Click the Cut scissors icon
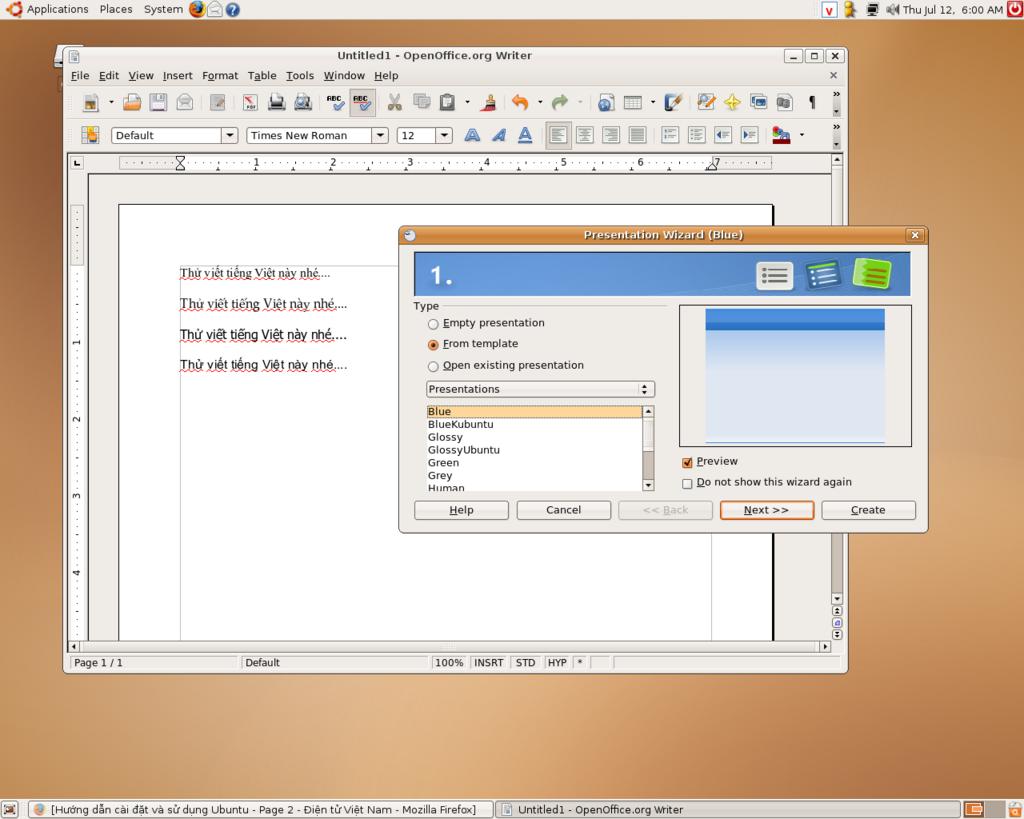Screen dimensions: 1024x819 pyautogui.click(x=394, y=102)
